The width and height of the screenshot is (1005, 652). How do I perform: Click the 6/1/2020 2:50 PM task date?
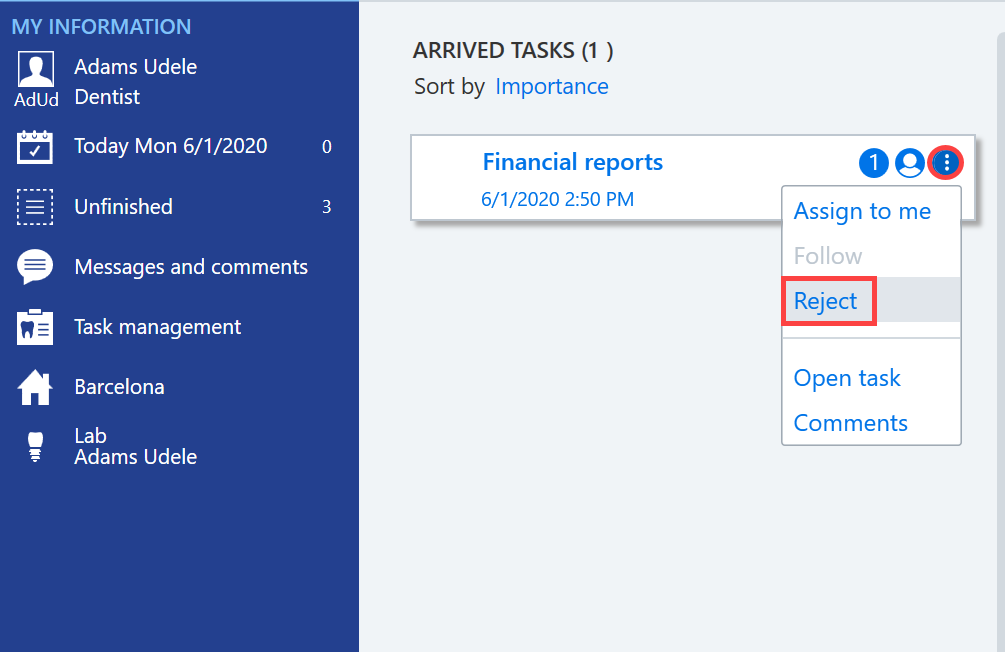pos(557,199)
